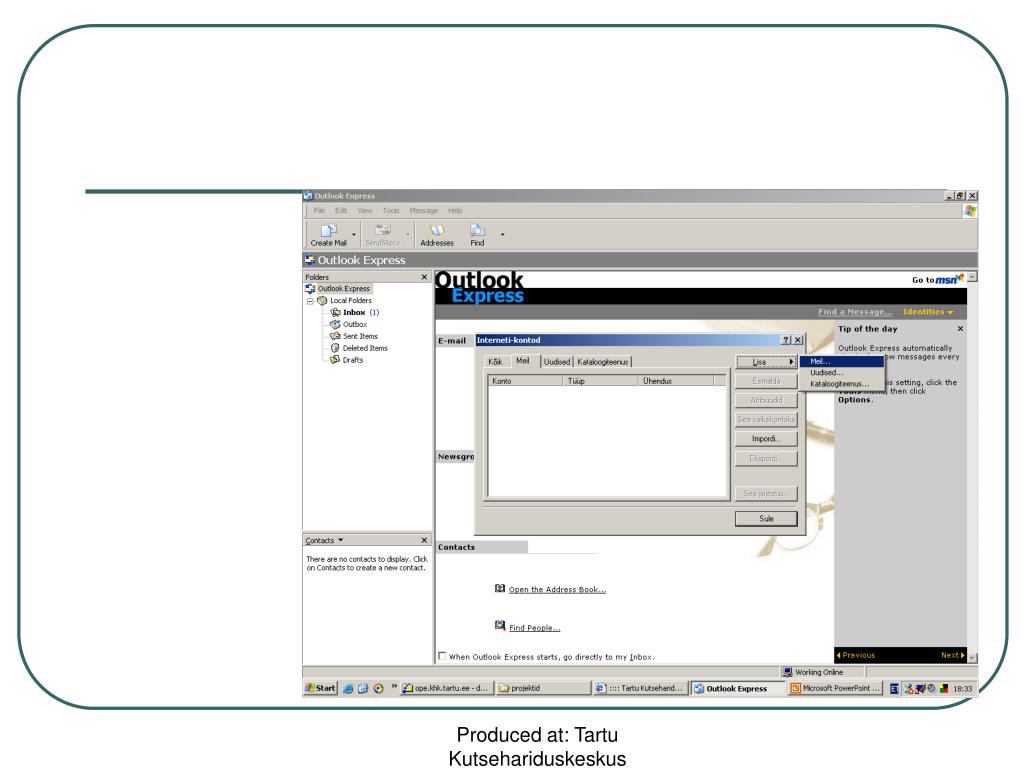This screenshot has height=768, width=1024.
Task: Click the Start button
Action: coord(320,688)
